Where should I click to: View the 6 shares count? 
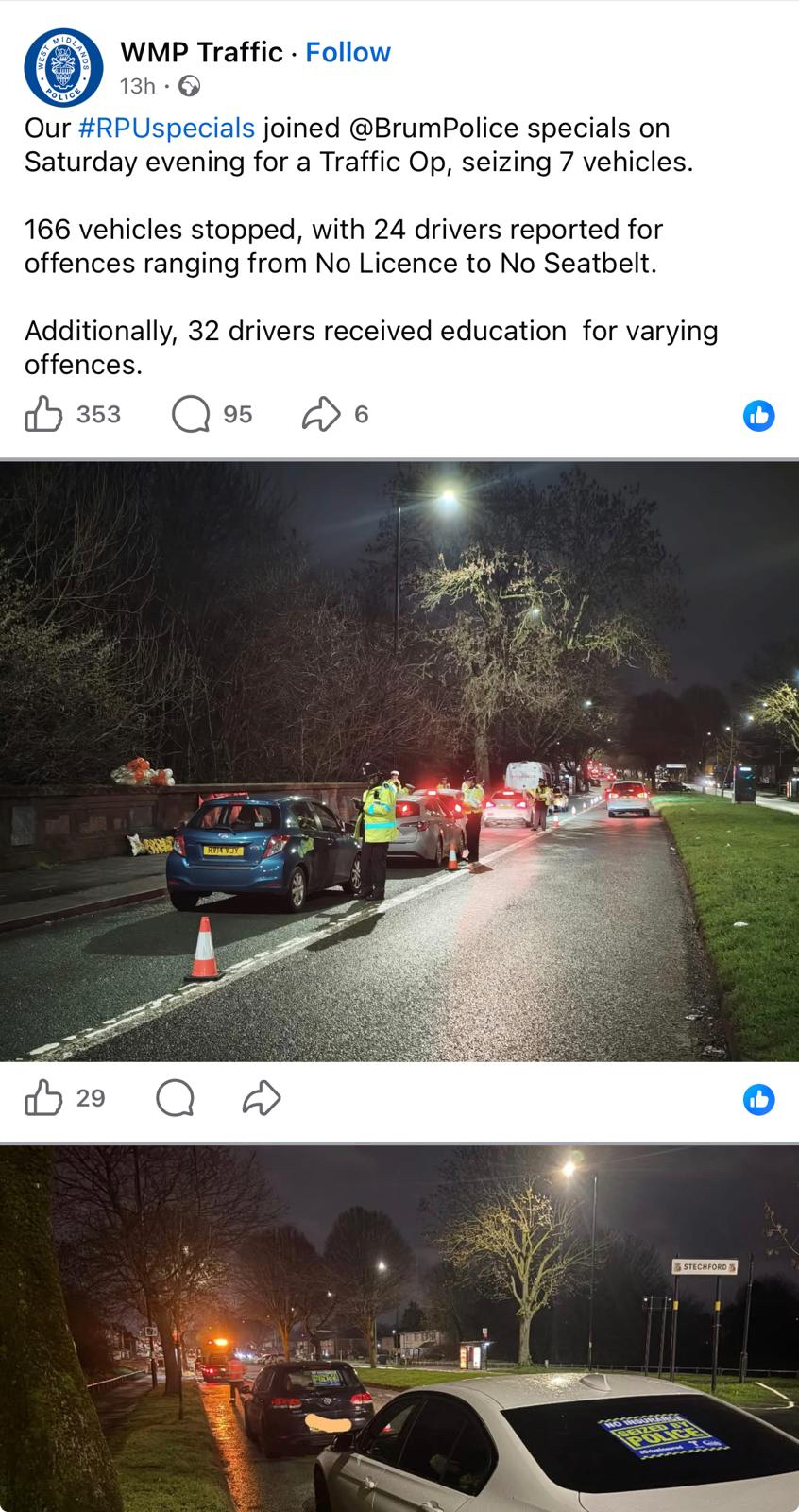(x=362, y=414)
